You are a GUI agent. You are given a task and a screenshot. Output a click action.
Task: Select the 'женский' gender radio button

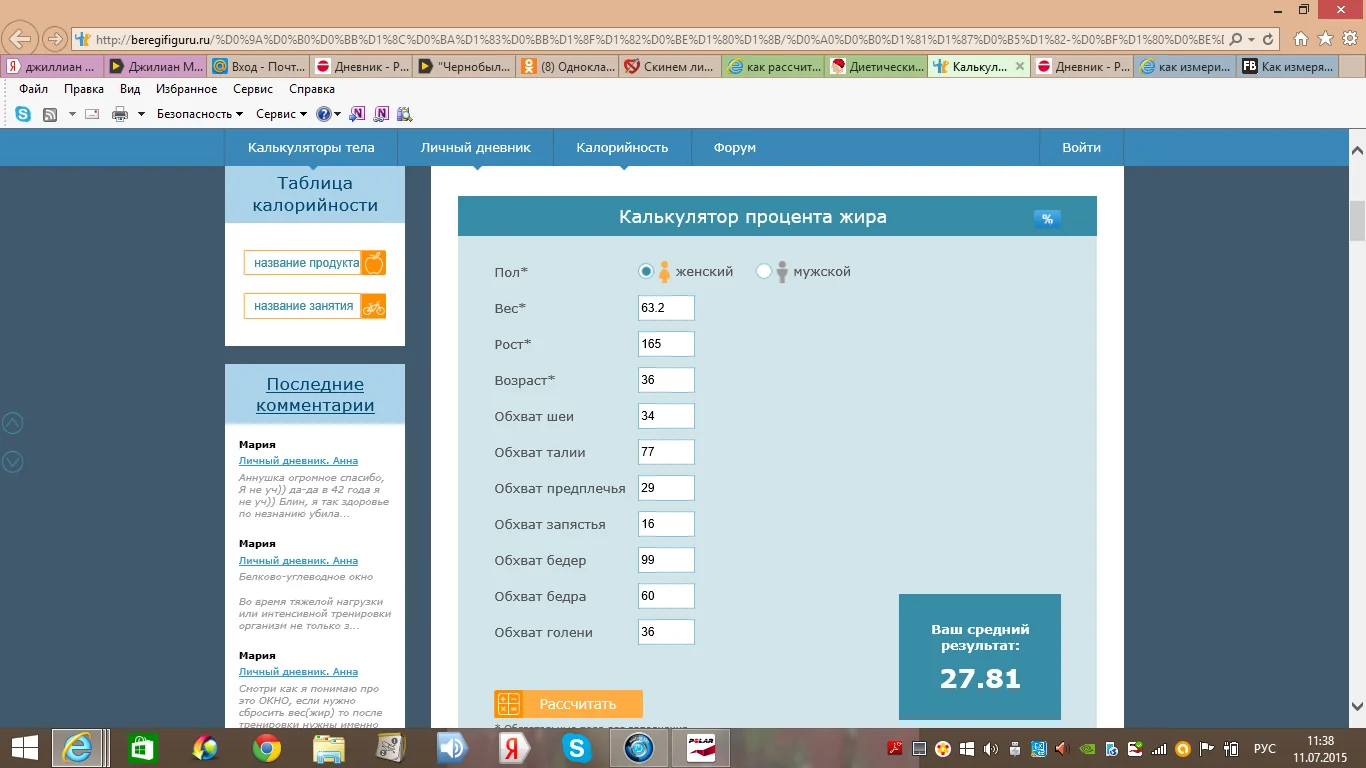(647, 271)
